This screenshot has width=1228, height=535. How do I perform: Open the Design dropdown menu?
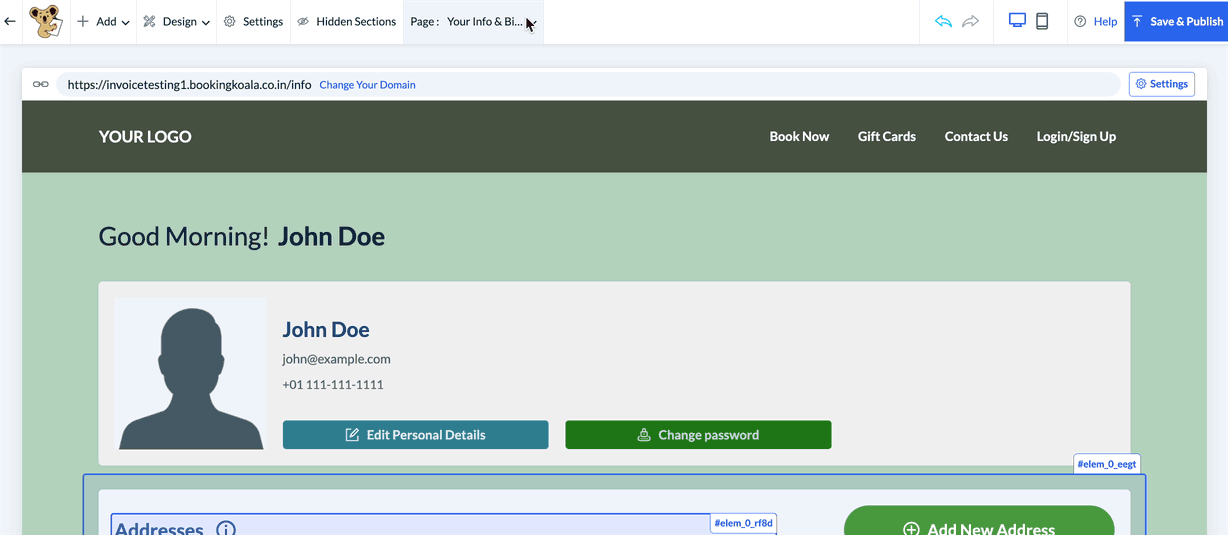pos(176,21)
